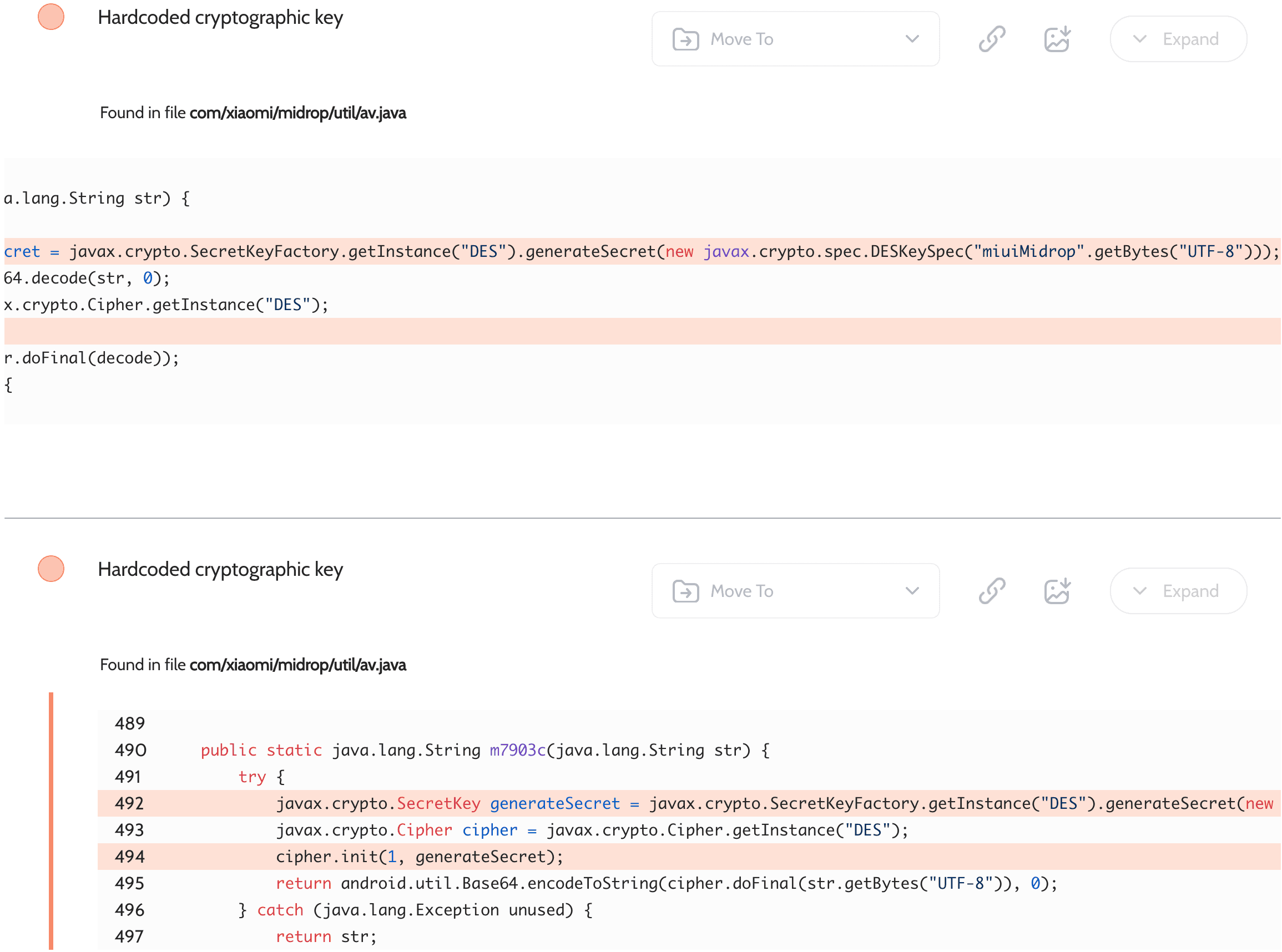The width and height of the screenshot is (1282, 952).
Task: Click first Hardcoded cryptographic key title
Action: [220, 17]
